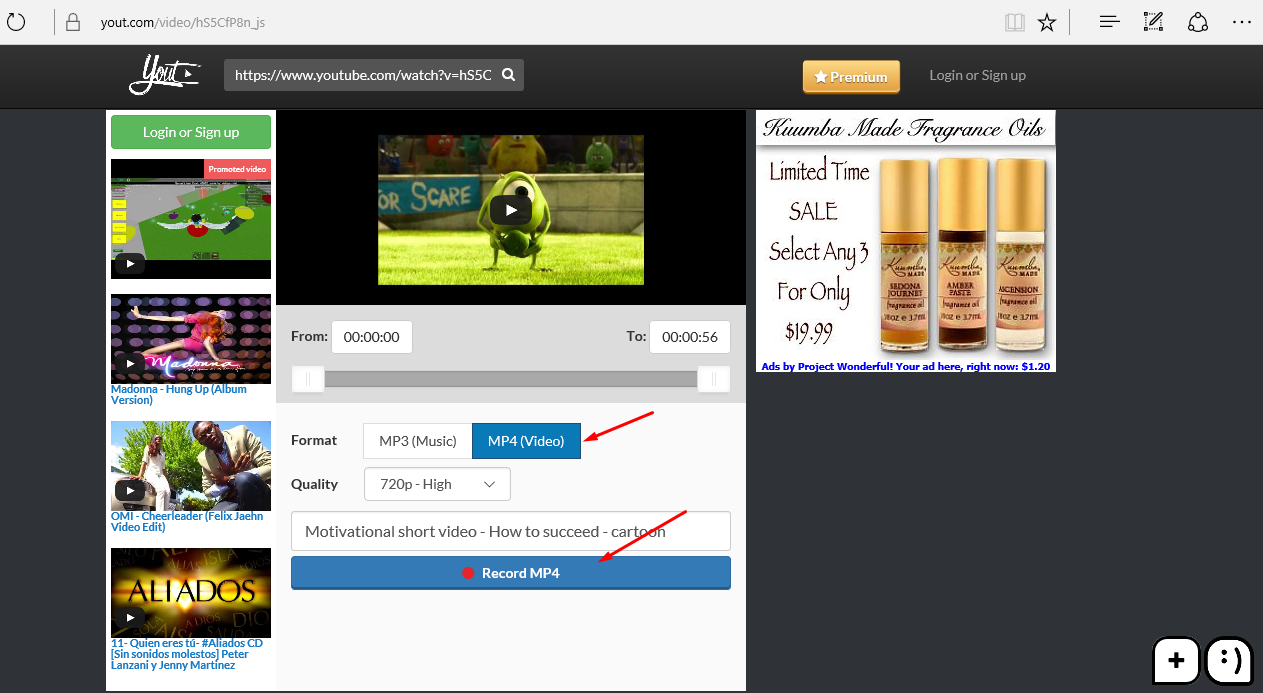This screenshot has height=693, width=1263.
Task: Click the right trim slider handle
Action: pyautogui.click(x=713, y=379)
